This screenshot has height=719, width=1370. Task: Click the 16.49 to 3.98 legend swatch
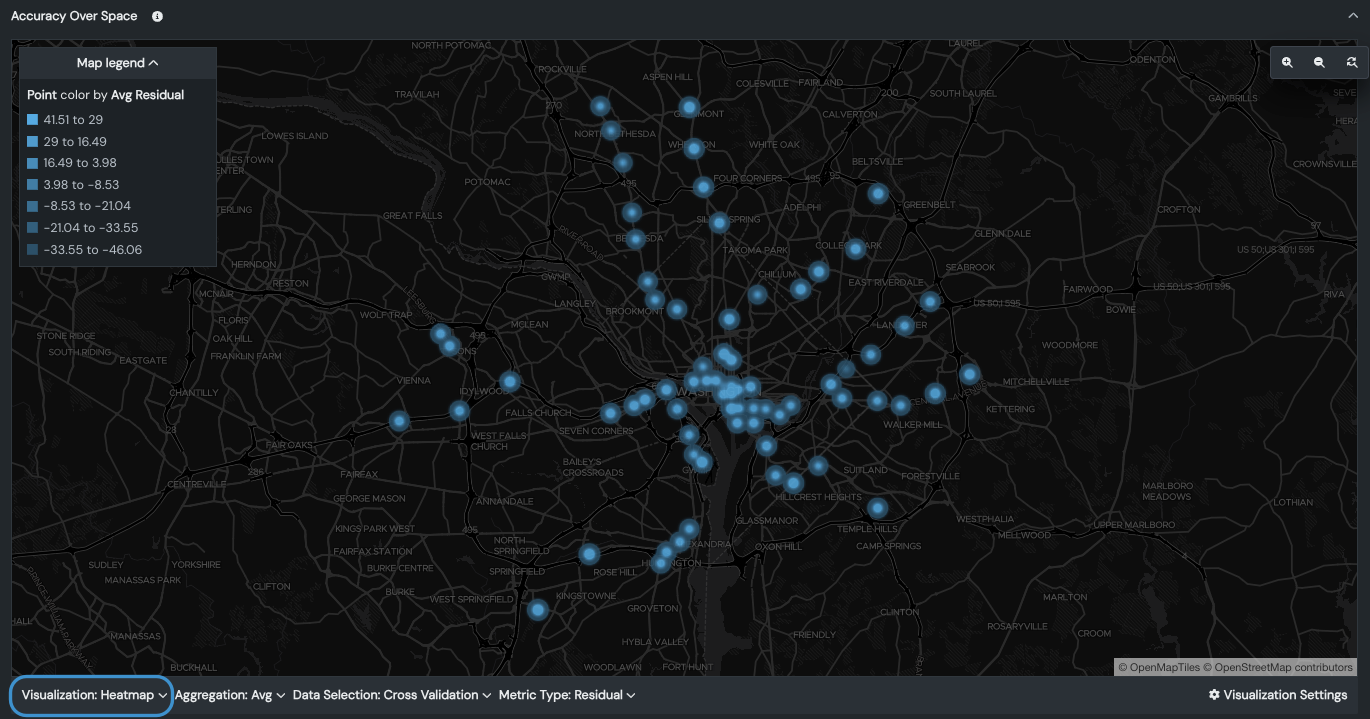tap(33, 163)
